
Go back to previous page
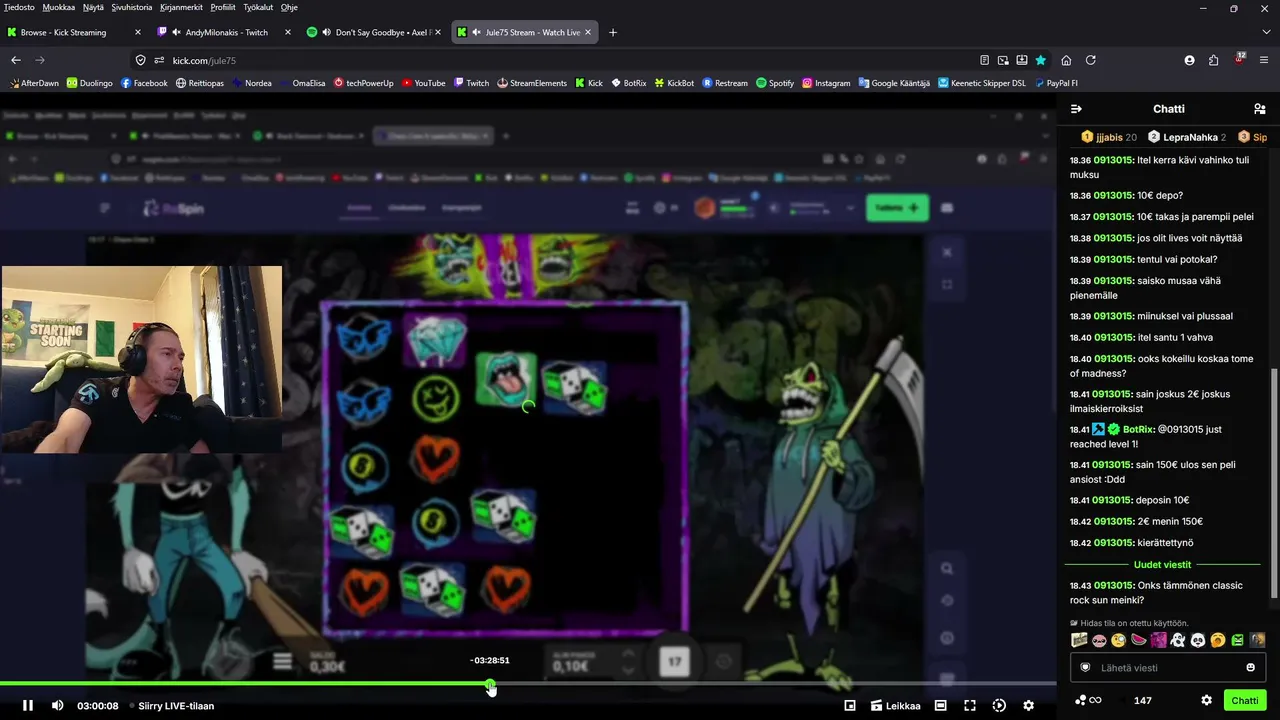16,60
